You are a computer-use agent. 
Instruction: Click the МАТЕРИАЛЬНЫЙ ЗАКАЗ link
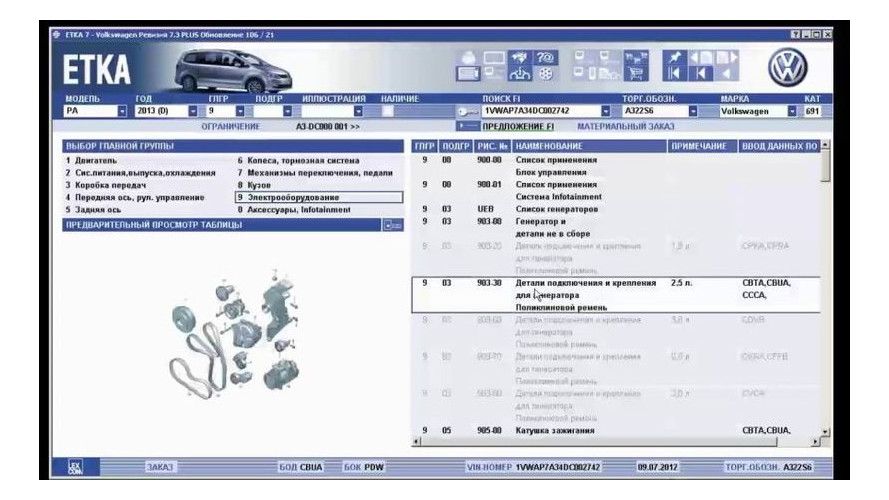626,126
